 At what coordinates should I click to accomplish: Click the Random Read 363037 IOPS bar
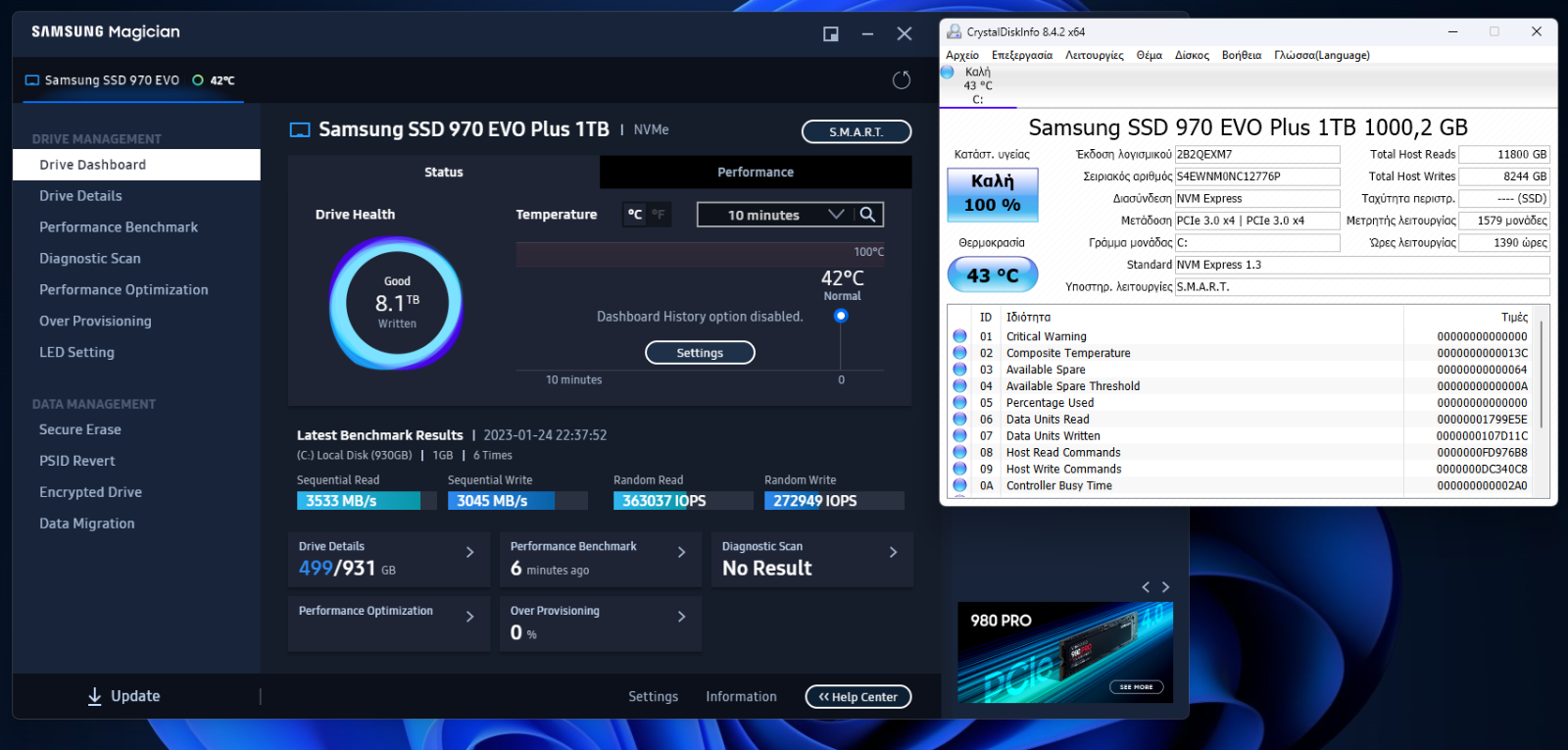683,501
